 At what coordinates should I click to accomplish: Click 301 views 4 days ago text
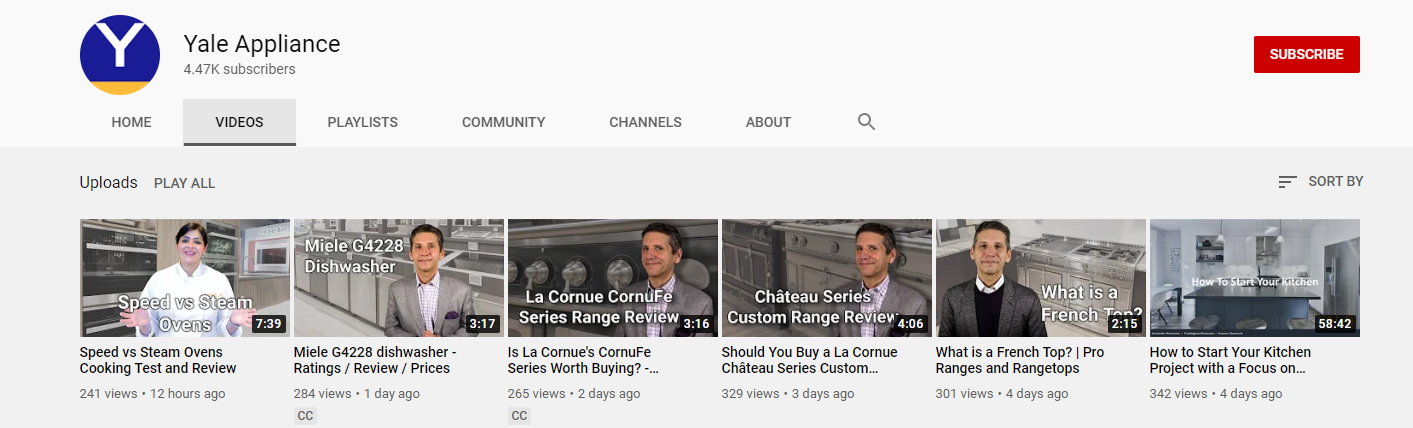pos(1002,394)
